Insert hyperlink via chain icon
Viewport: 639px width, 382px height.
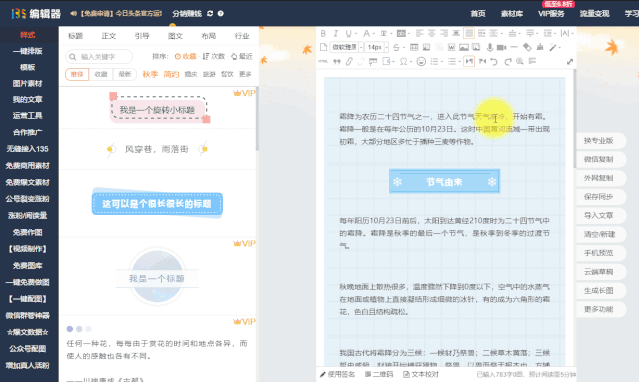[349, 61]
